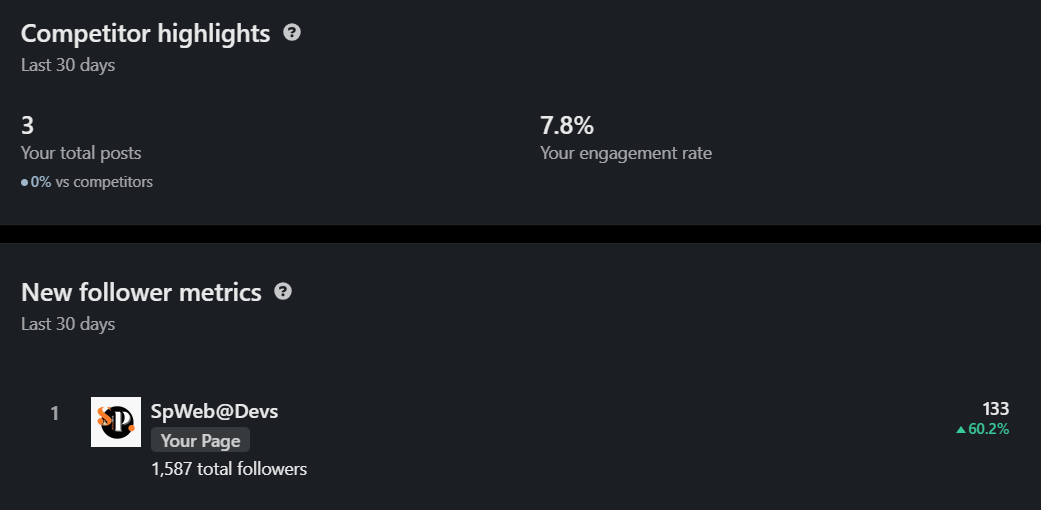Select the "Competitor highlights" heading

[145, 33]
